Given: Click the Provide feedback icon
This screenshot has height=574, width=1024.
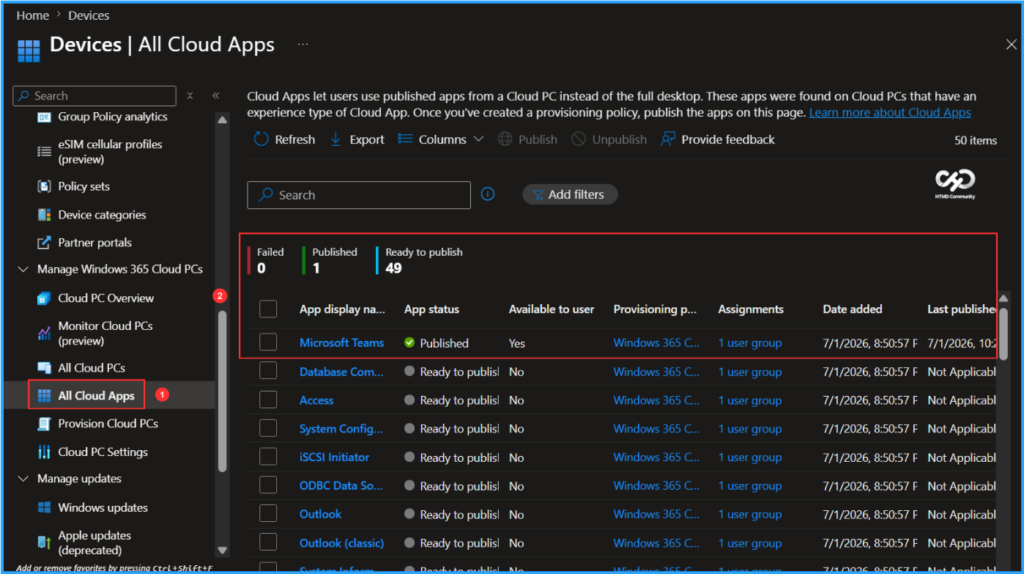Looking at the screenshot, I should [667, 139].
